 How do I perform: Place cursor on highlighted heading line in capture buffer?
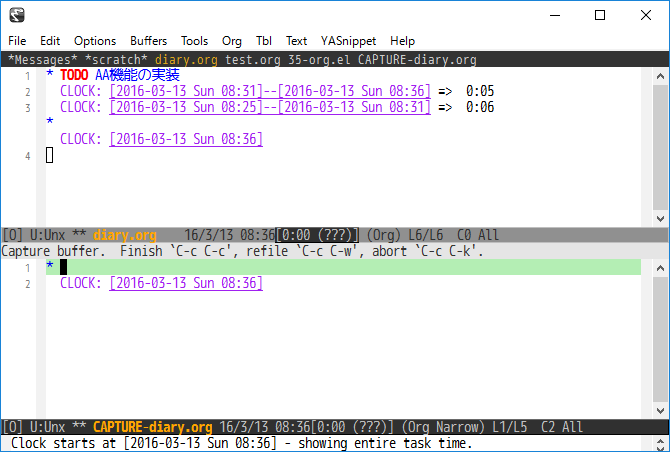tap(343, 267)
